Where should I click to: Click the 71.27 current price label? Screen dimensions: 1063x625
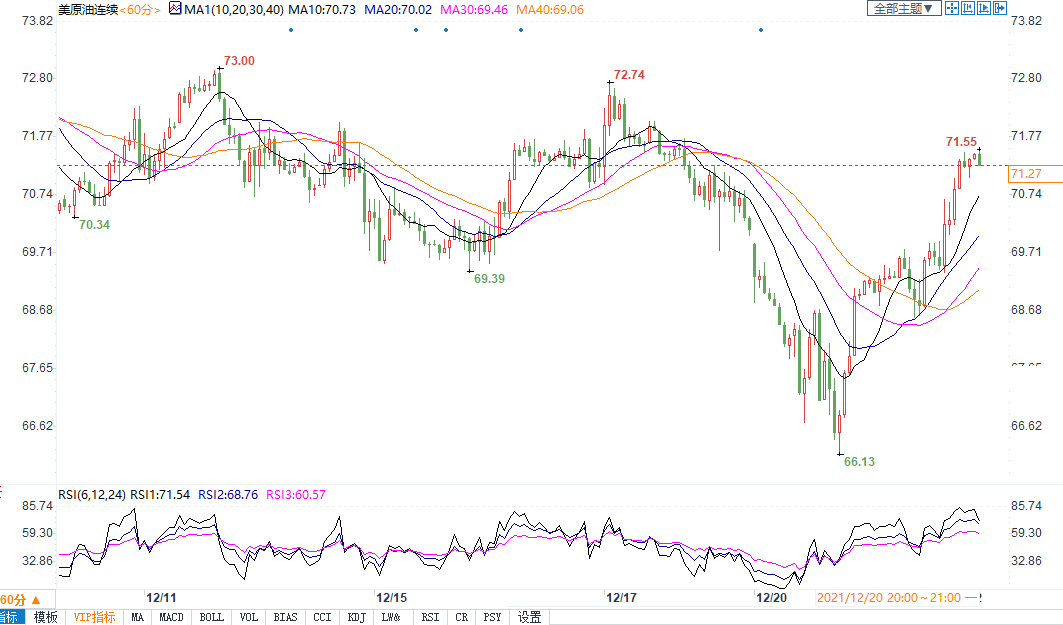[x=1026, y=174]
